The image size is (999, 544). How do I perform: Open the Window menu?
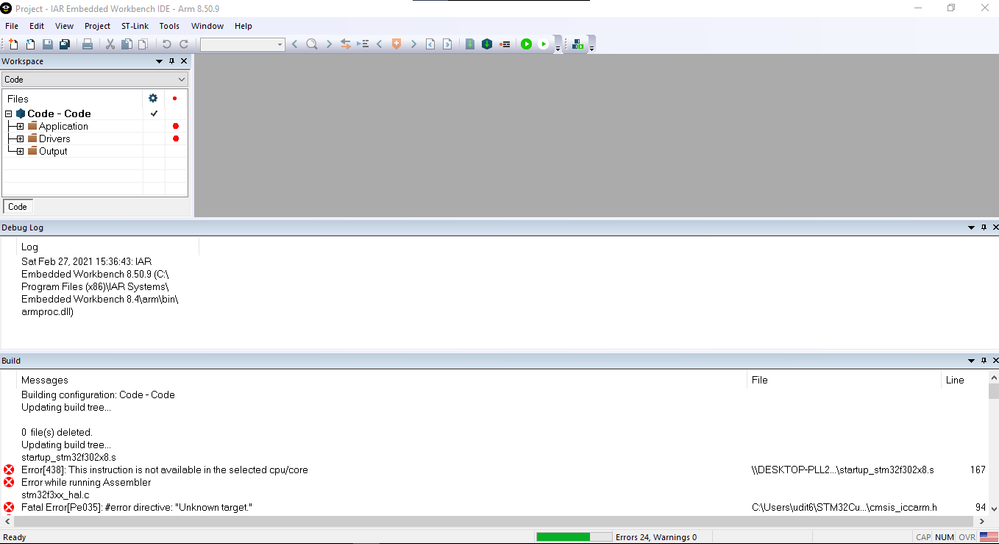click(x=207, y=26)
